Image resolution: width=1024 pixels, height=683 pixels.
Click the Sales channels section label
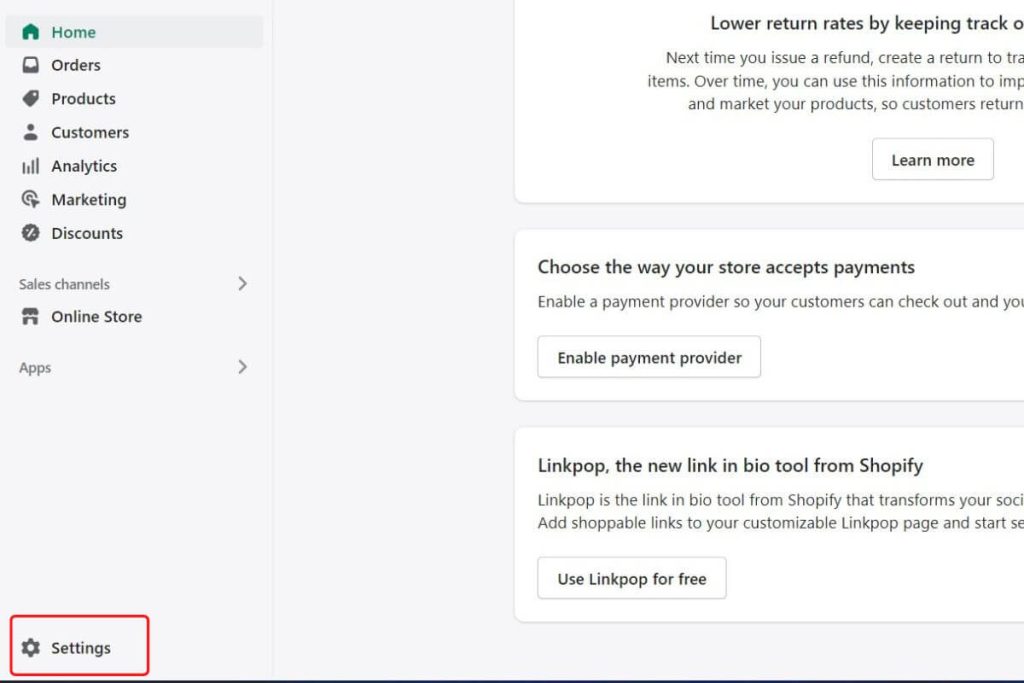pos(64,284)
